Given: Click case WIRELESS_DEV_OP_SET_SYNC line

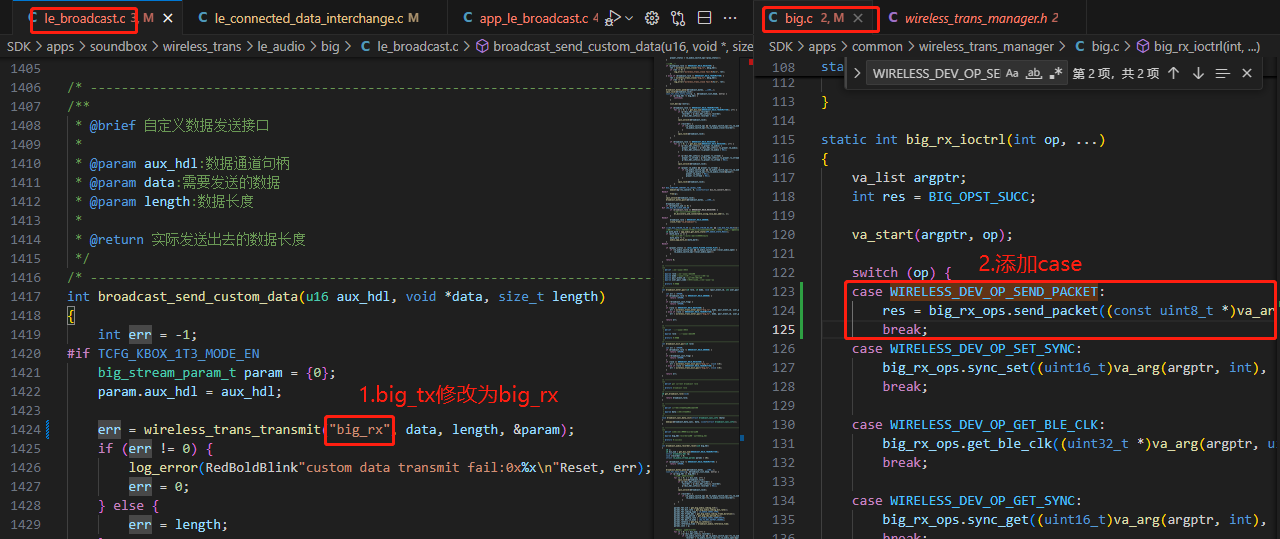Looking at the screenshot, I should [965, 348].
